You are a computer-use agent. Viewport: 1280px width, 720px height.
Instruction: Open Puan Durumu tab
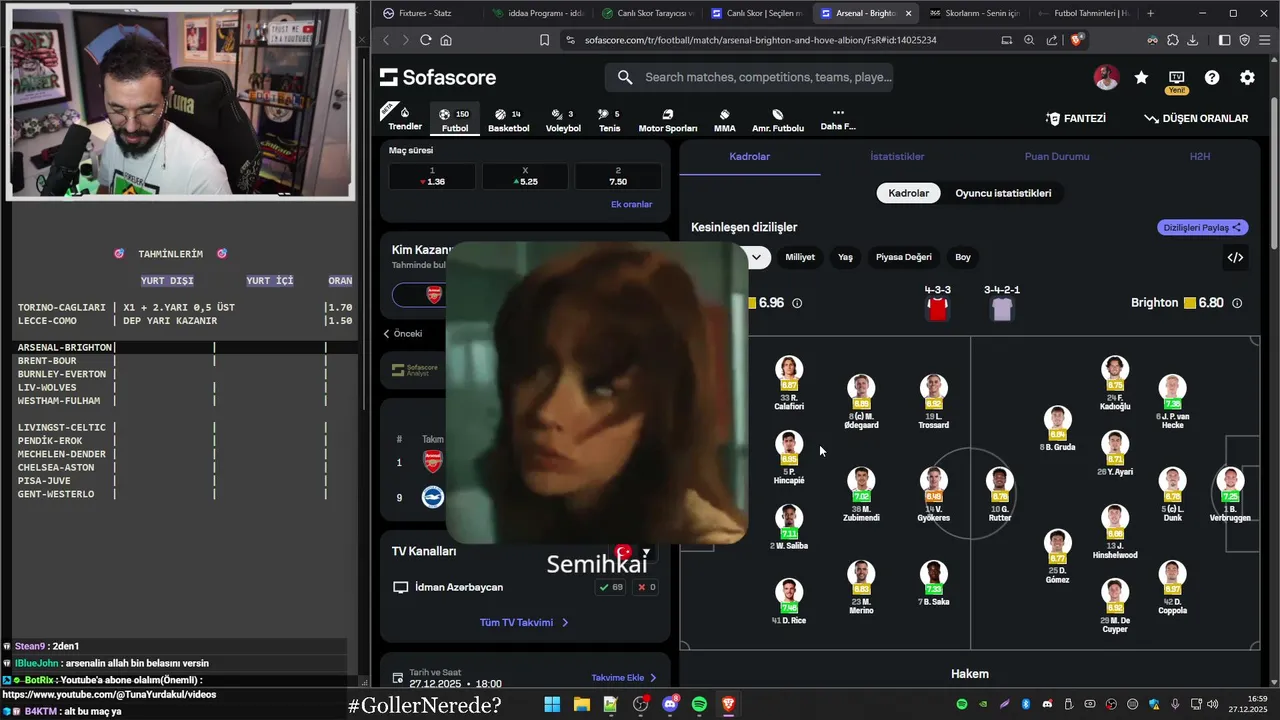[1057, 157]
